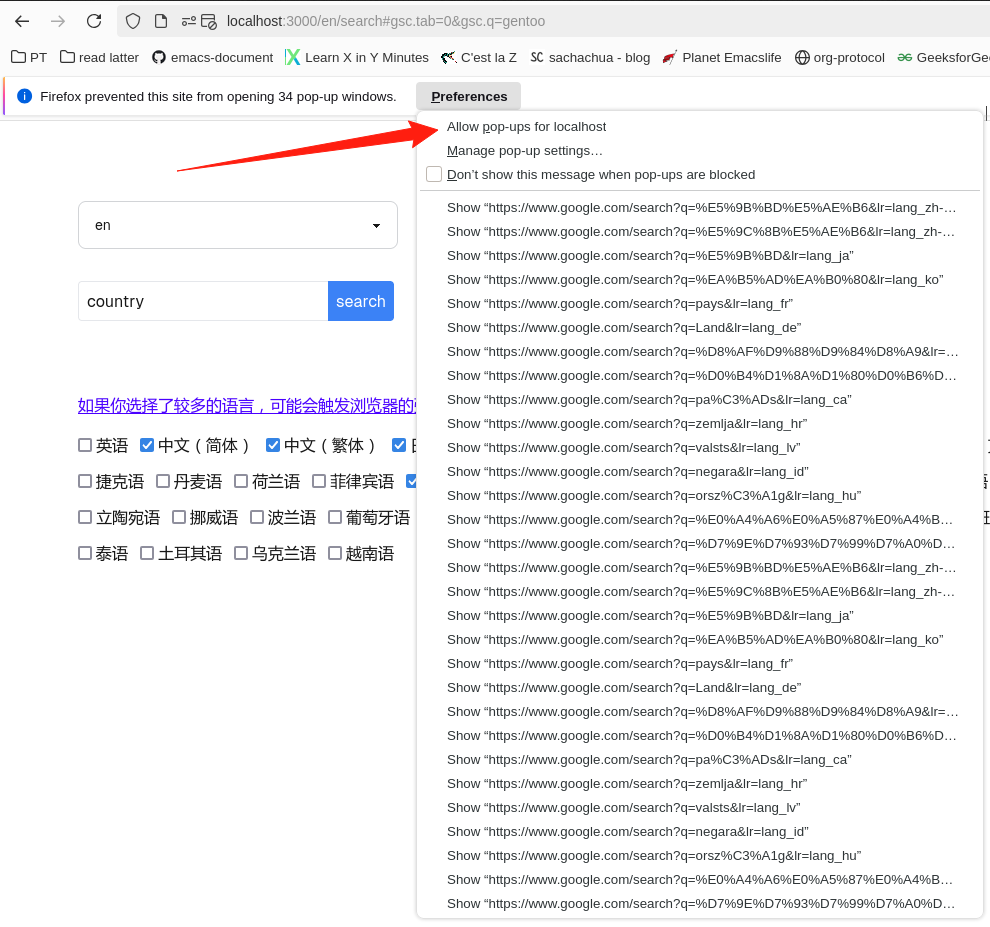Viewport: 990px width, 927px height.
Task: Open the org-protocol bookmark
Action: [x=839, y=57]
